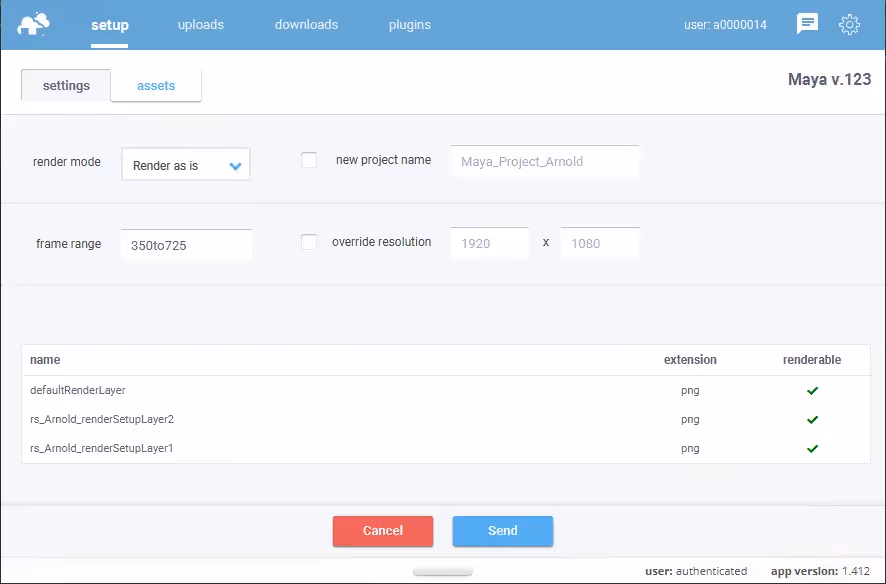This screenshot has height=584, width=886.
Task: Click the frame range input field
Action: [x=186, y=245]
